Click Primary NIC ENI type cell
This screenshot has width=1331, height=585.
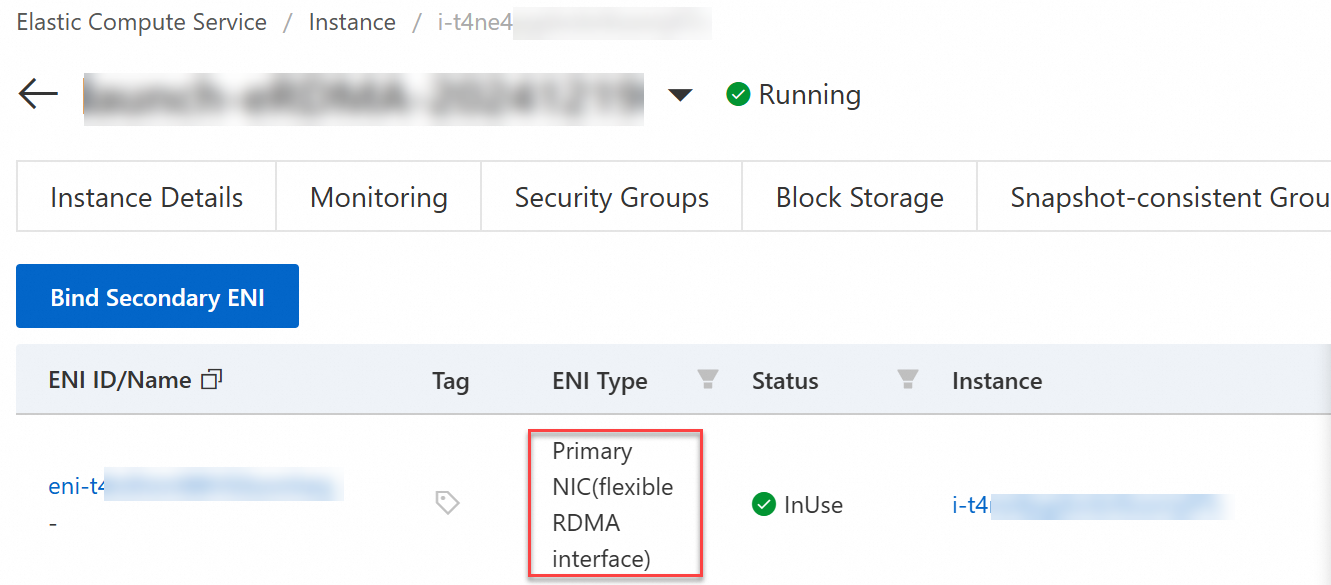[614, 505]
